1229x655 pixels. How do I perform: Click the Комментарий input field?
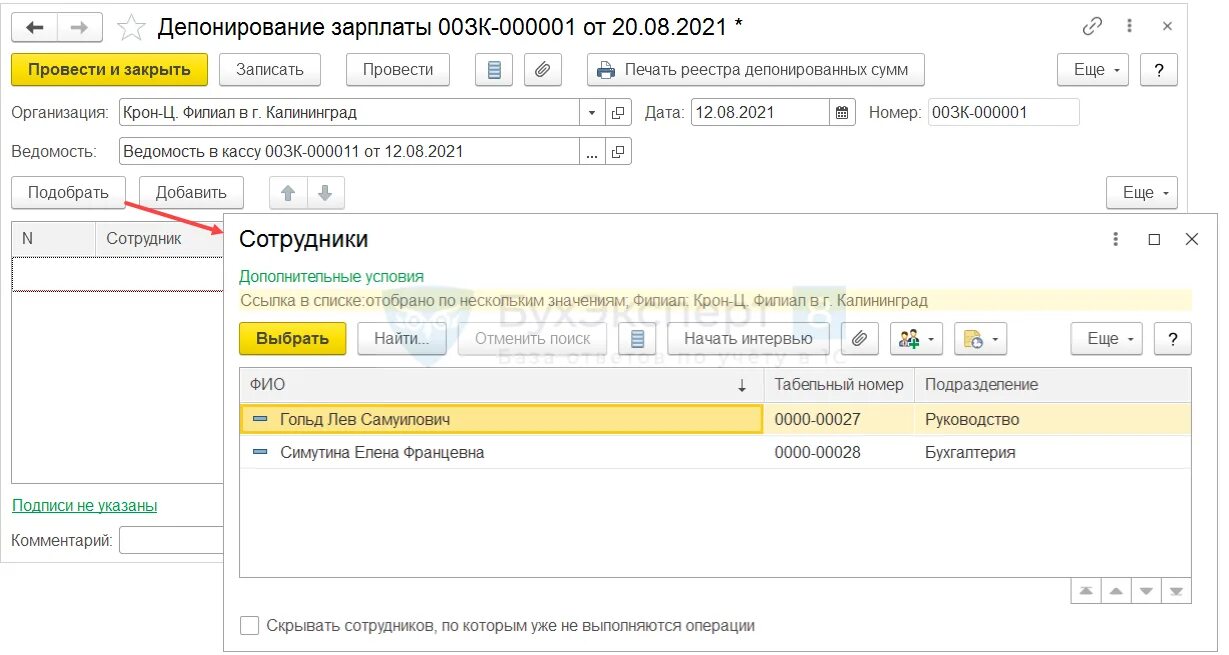tap(171, 541)
